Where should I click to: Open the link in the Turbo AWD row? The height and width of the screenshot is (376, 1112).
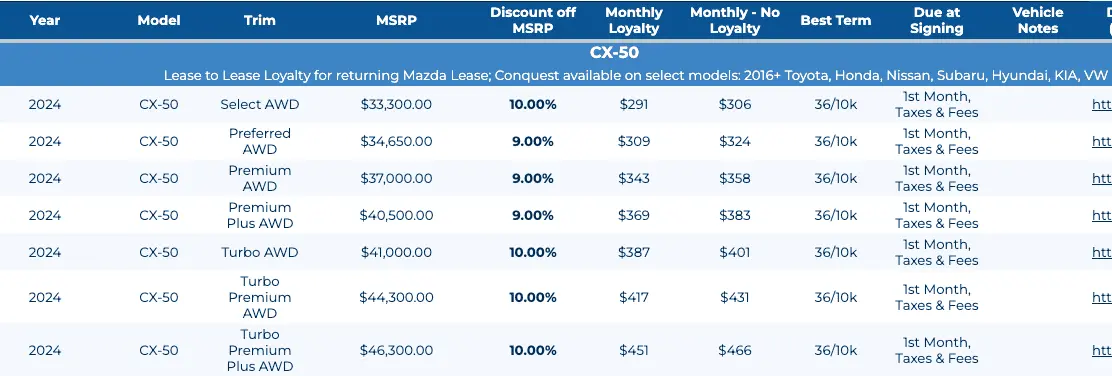[1102, 252]
